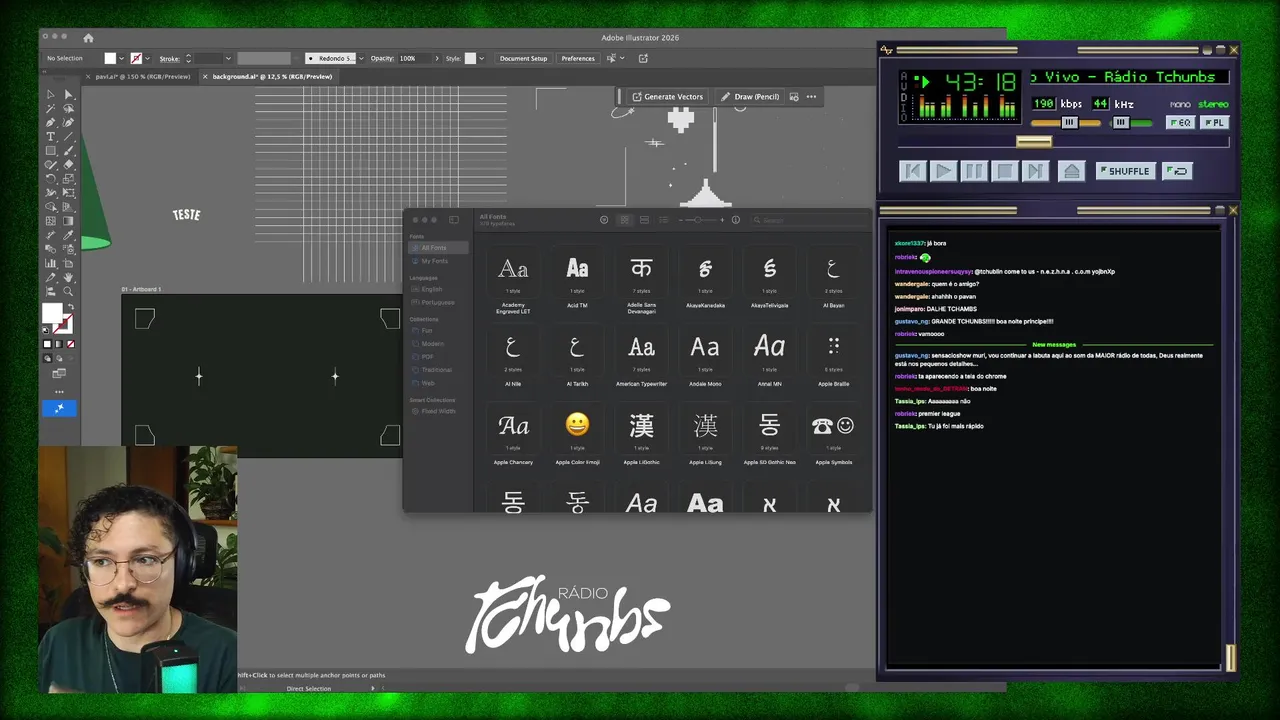
Task: Set fill mode to None in toolbar
Action: [71, 344]
